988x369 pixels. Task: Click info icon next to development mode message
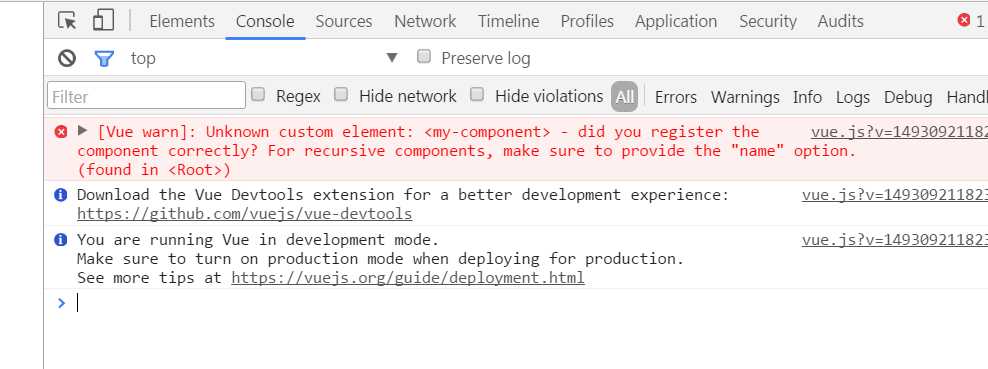point(60,240)
